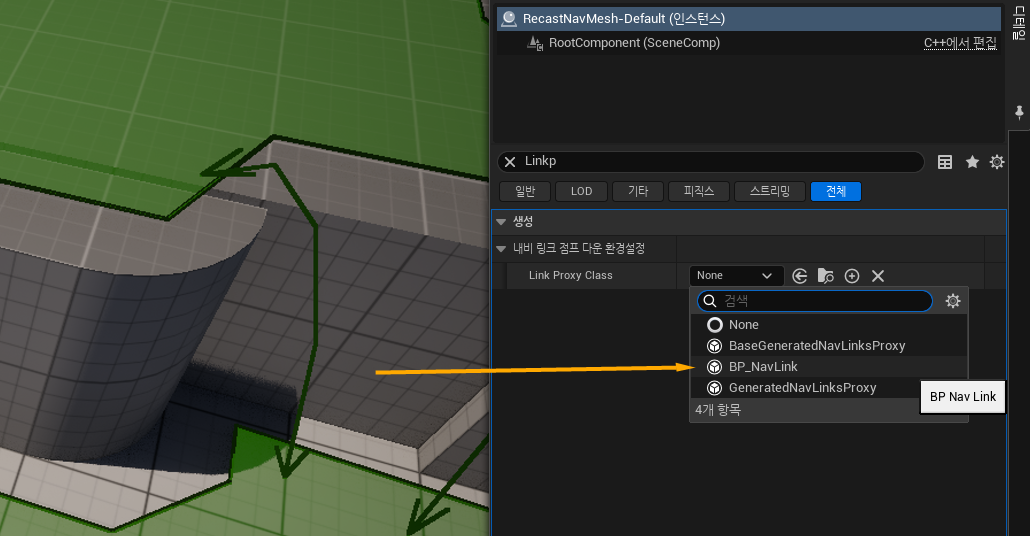The image size is (1030, 536).
Task: Choose BP_NavLink class
Action: pyautogui.click(x=829, y=367)
